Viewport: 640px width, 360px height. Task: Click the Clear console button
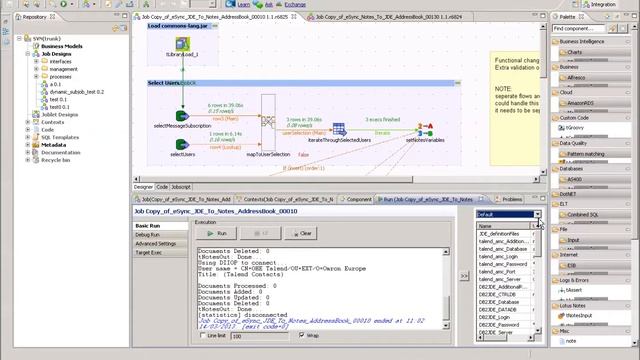301,233
